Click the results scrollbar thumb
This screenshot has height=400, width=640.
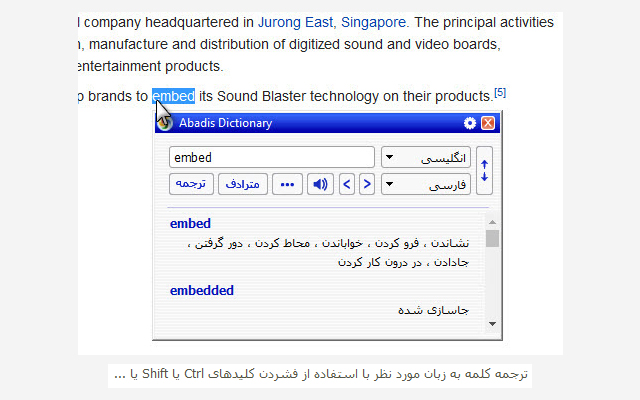(492, 238)
